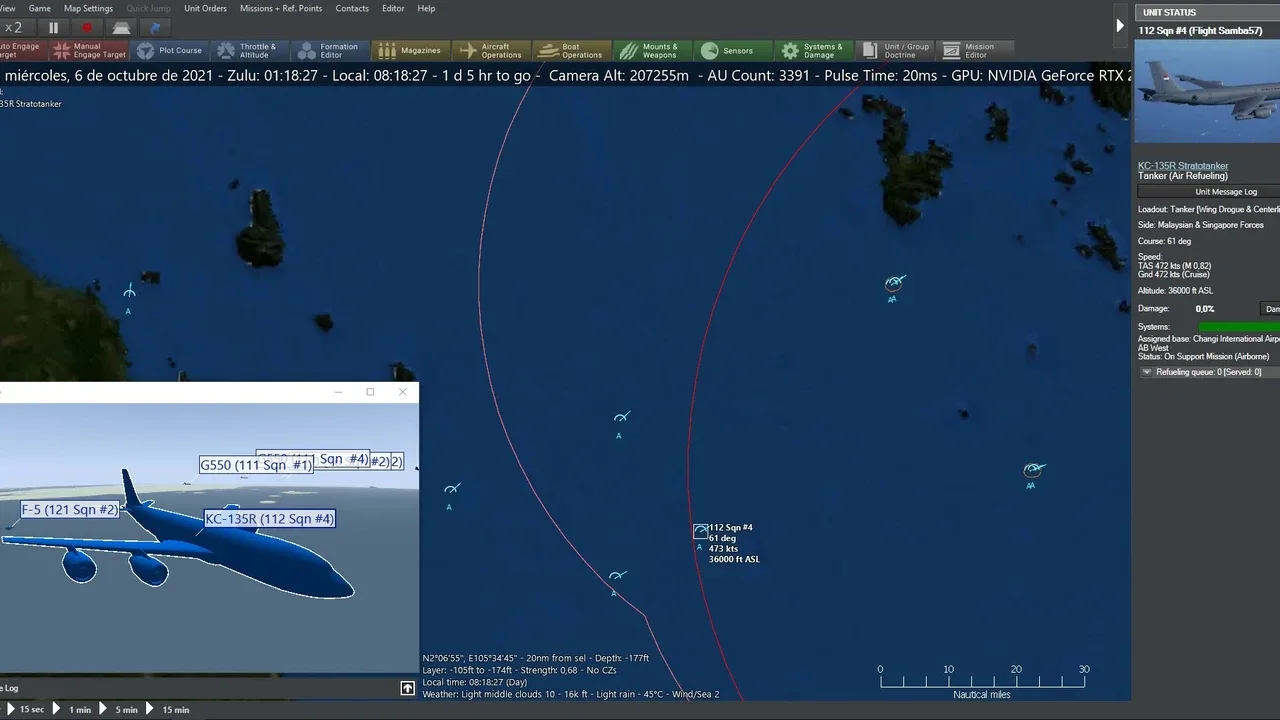Select the 112 Sqn #4 unit on map
The width and height of the screenshot is (1280, 720).
[x=701, y=531]
